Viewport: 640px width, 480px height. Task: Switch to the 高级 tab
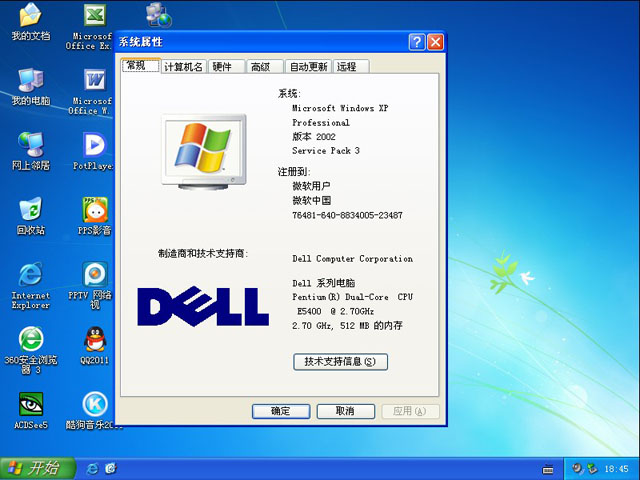pos(264,67)
